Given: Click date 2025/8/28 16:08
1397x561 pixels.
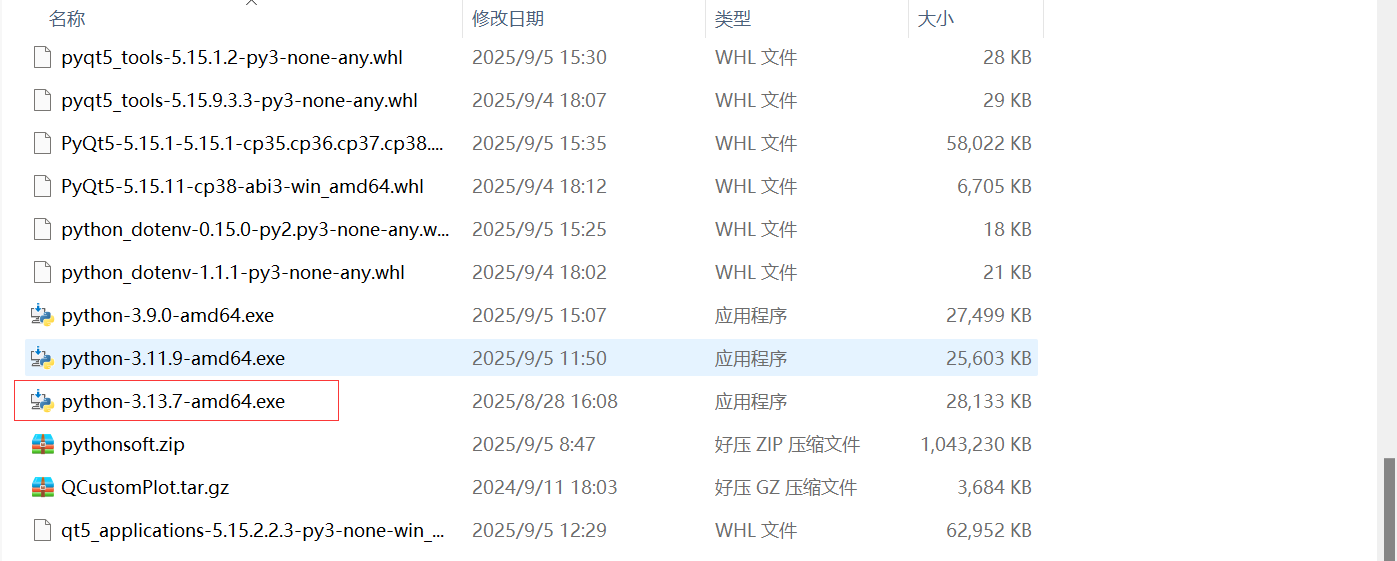Looking at the screenshot, I should coord(545,401).
